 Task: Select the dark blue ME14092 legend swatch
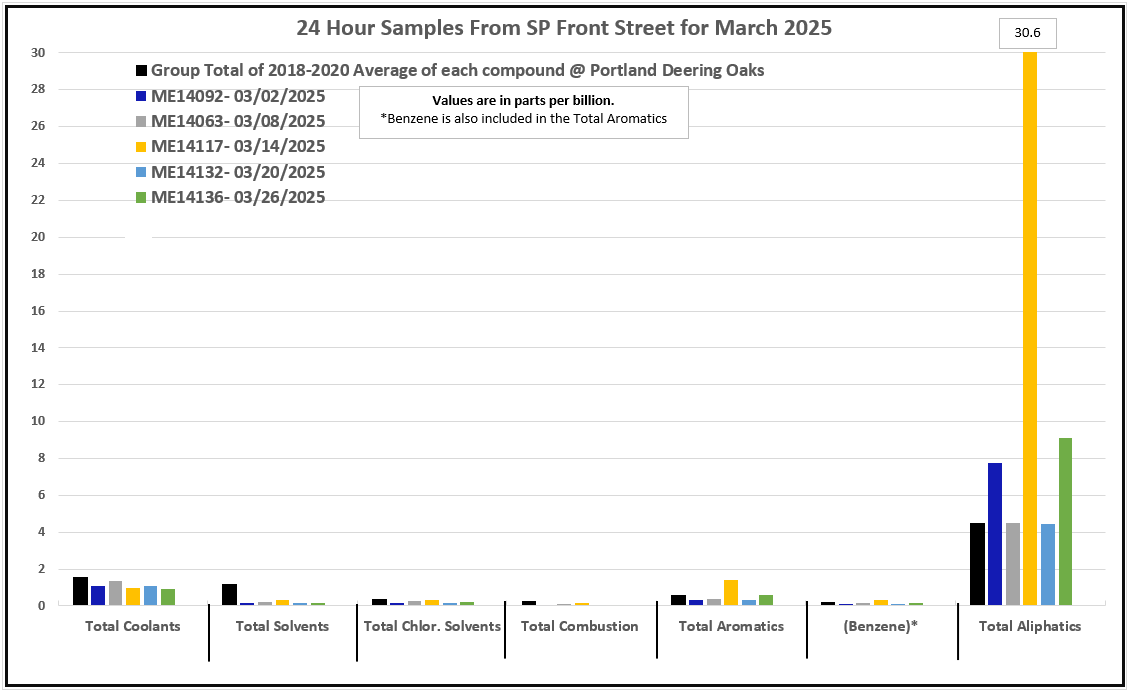142,97
